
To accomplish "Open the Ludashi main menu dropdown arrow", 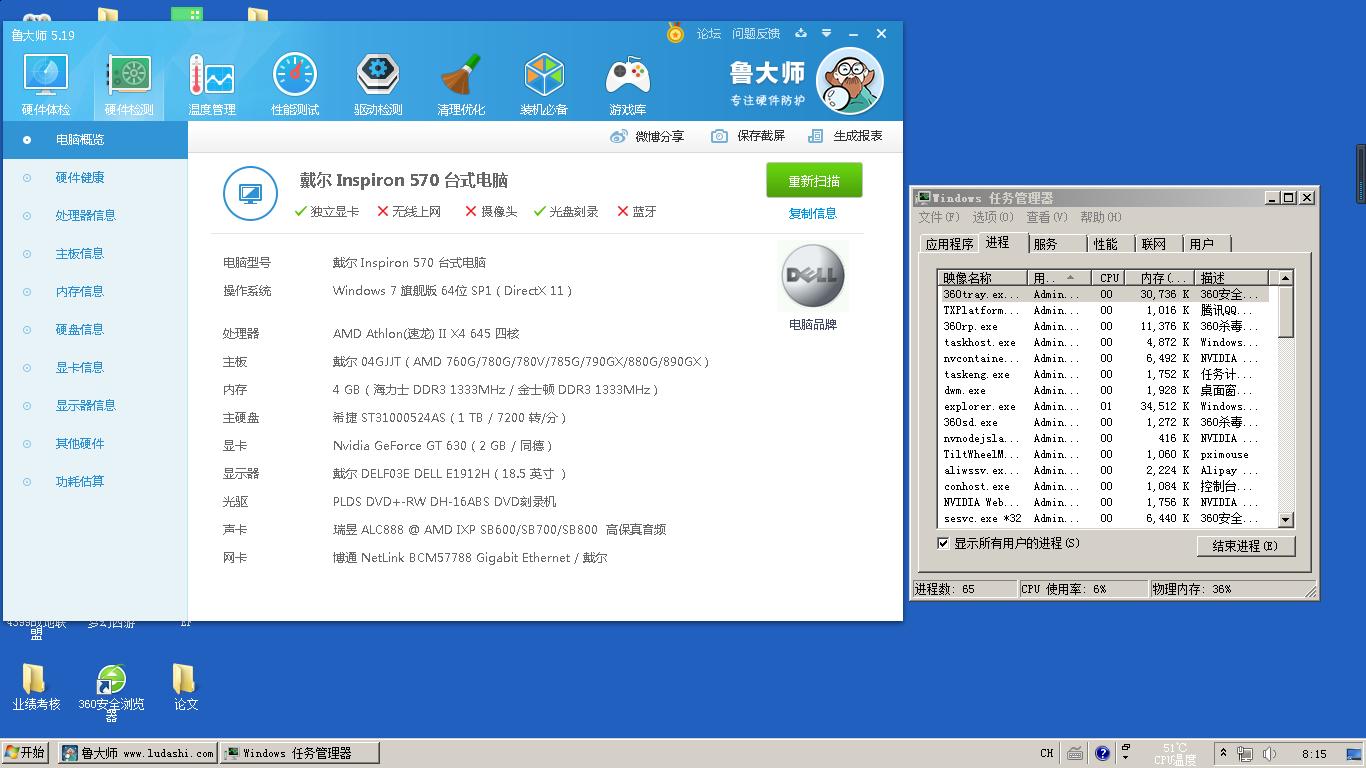I will [x=826, y=33].
